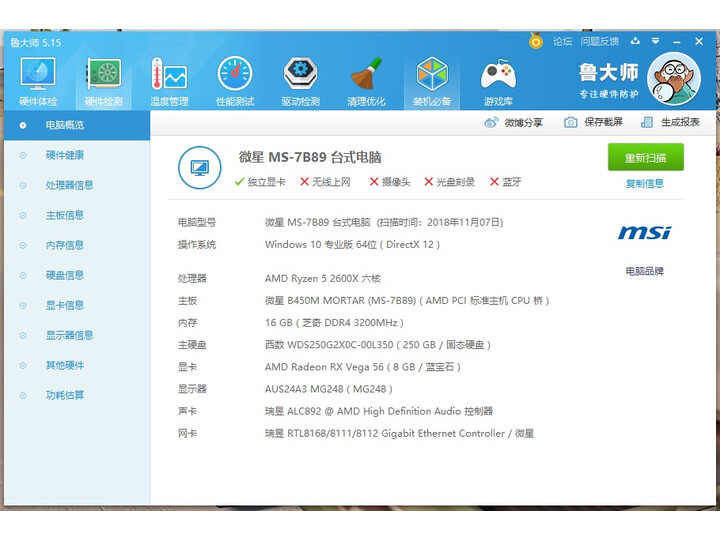Select 内存信息 in sidebar
The image size is (720, 540).
[65, 245]
